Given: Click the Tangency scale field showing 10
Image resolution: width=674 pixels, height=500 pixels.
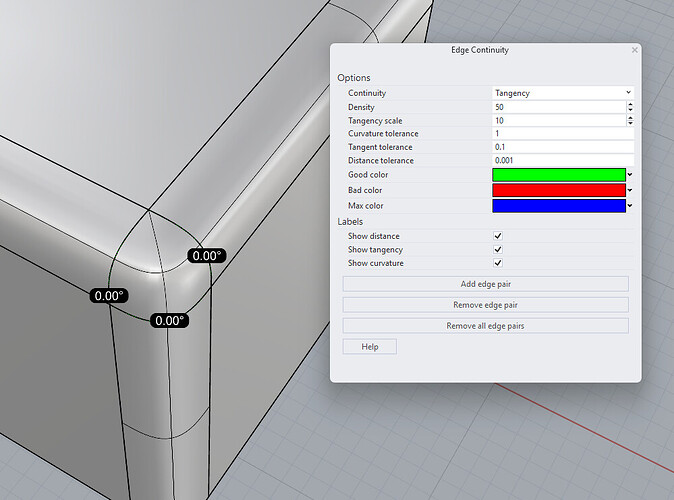Looking at the screenshot, I should 559,120.
